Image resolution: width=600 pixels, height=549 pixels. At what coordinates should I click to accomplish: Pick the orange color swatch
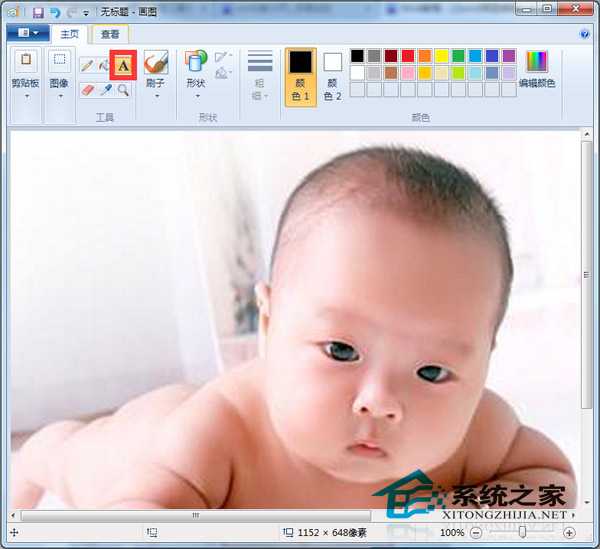click(425, 56)
